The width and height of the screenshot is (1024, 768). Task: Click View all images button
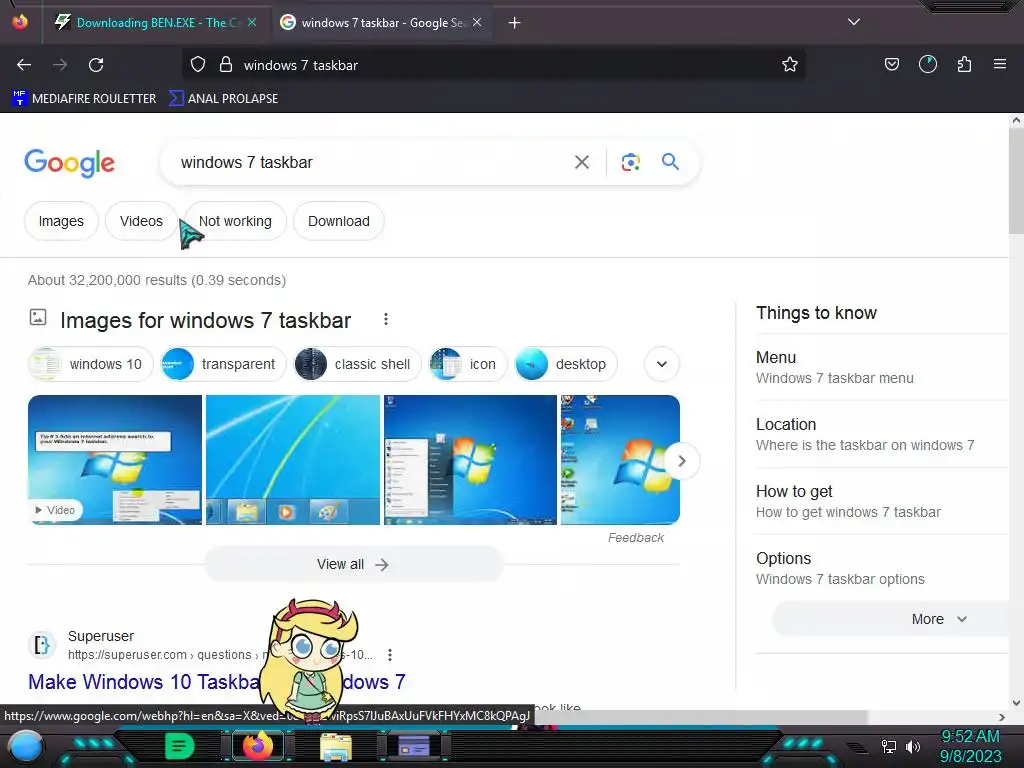pyautogui.click(x=354, y=564)
